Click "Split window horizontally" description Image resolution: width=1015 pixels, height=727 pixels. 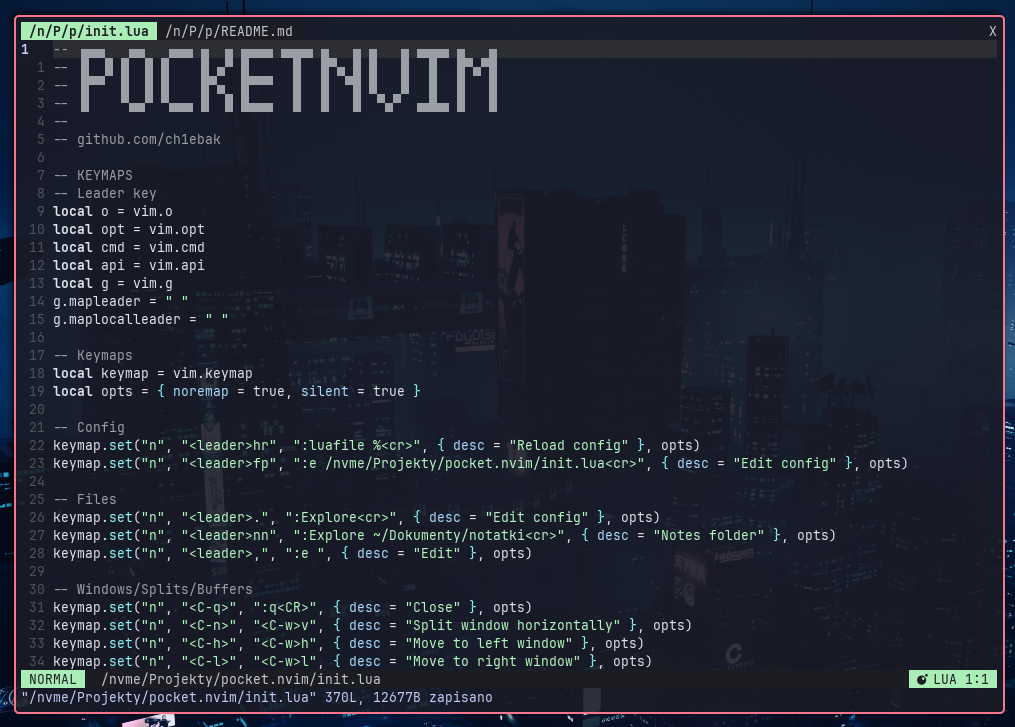coord(513,625)
